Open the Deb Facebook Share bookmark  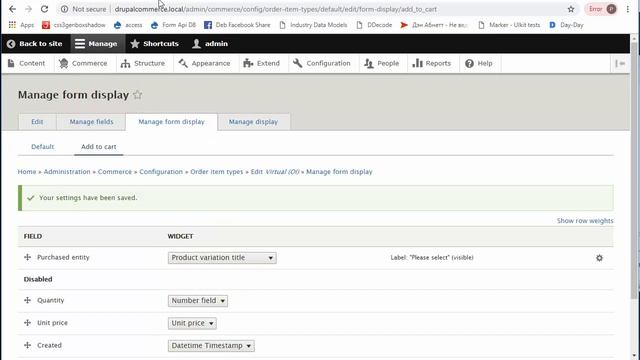point(237,25)
